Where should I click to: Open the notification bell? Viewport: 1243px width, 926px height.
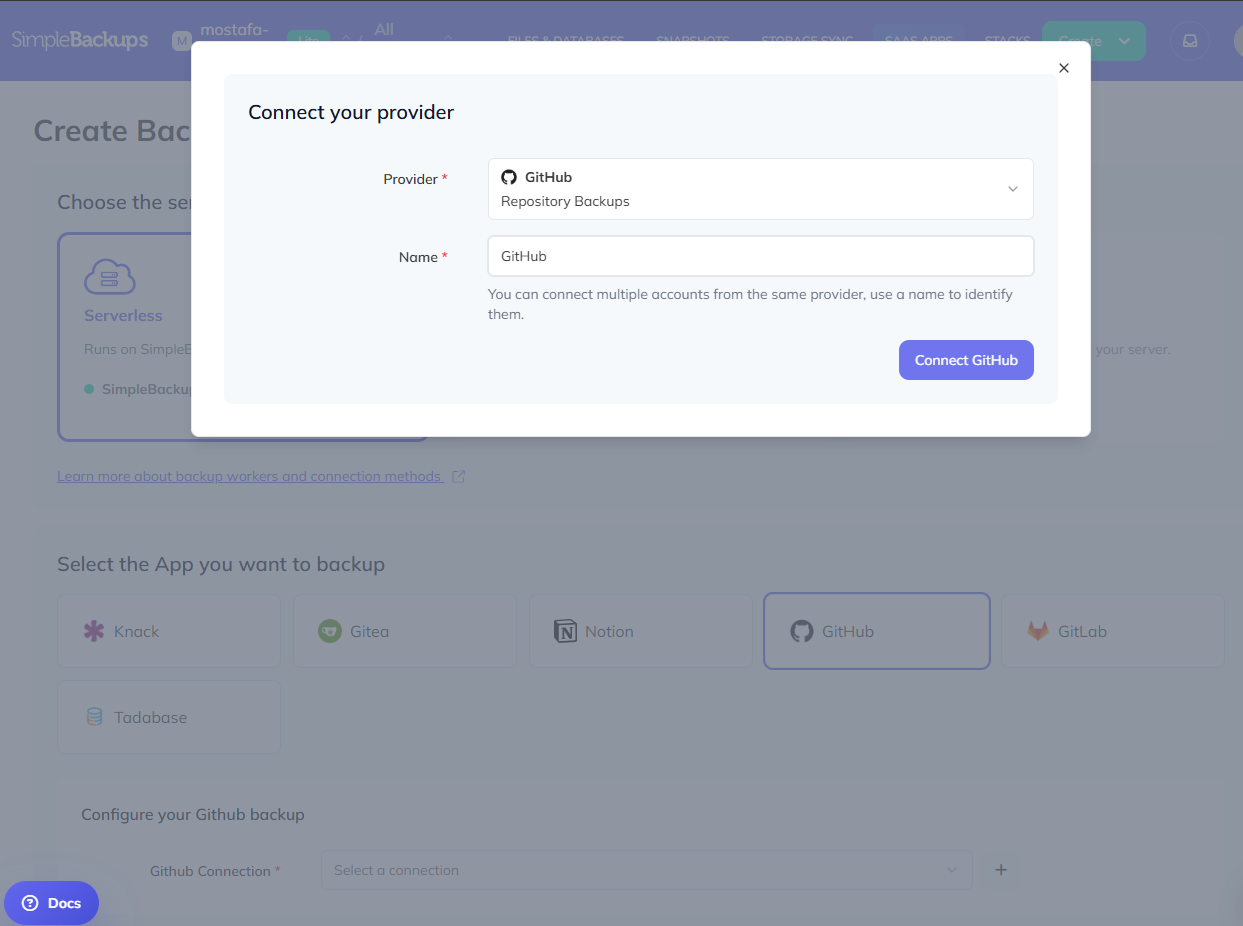1189,40
